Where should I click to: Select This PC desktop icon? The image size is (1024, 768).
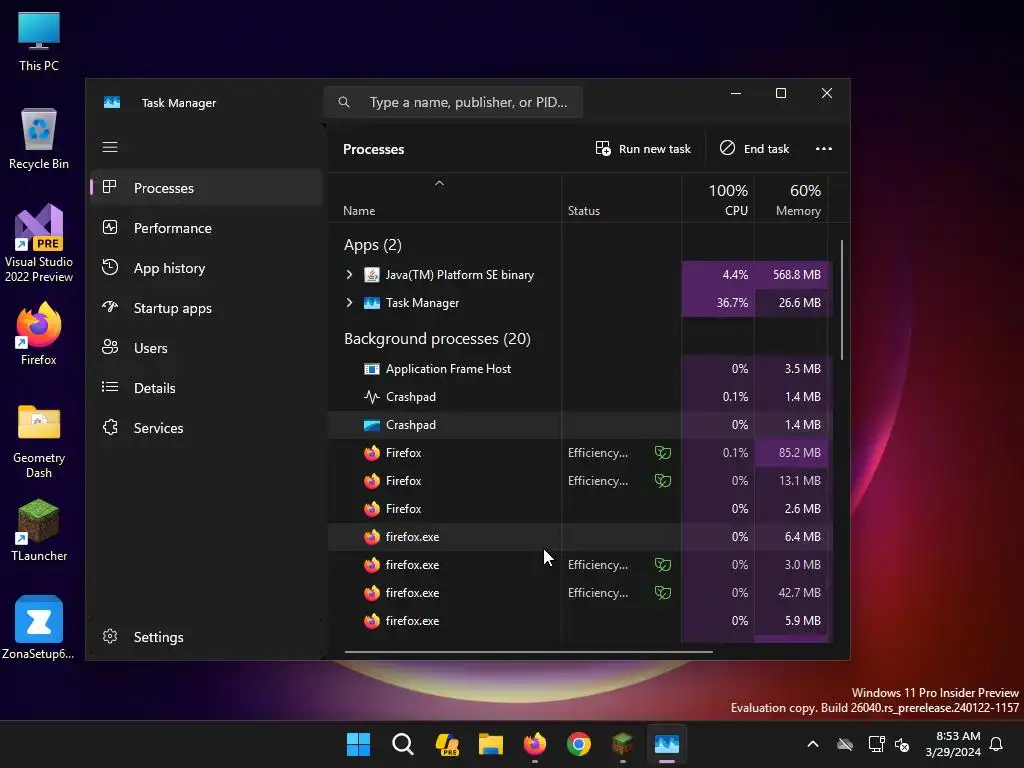(x=39, y=42)
